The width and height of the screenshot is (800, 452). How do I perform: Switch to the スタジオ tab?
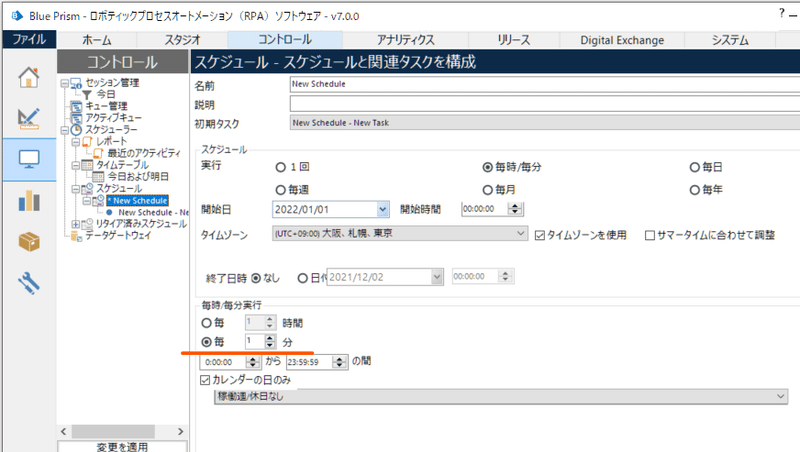182,40
